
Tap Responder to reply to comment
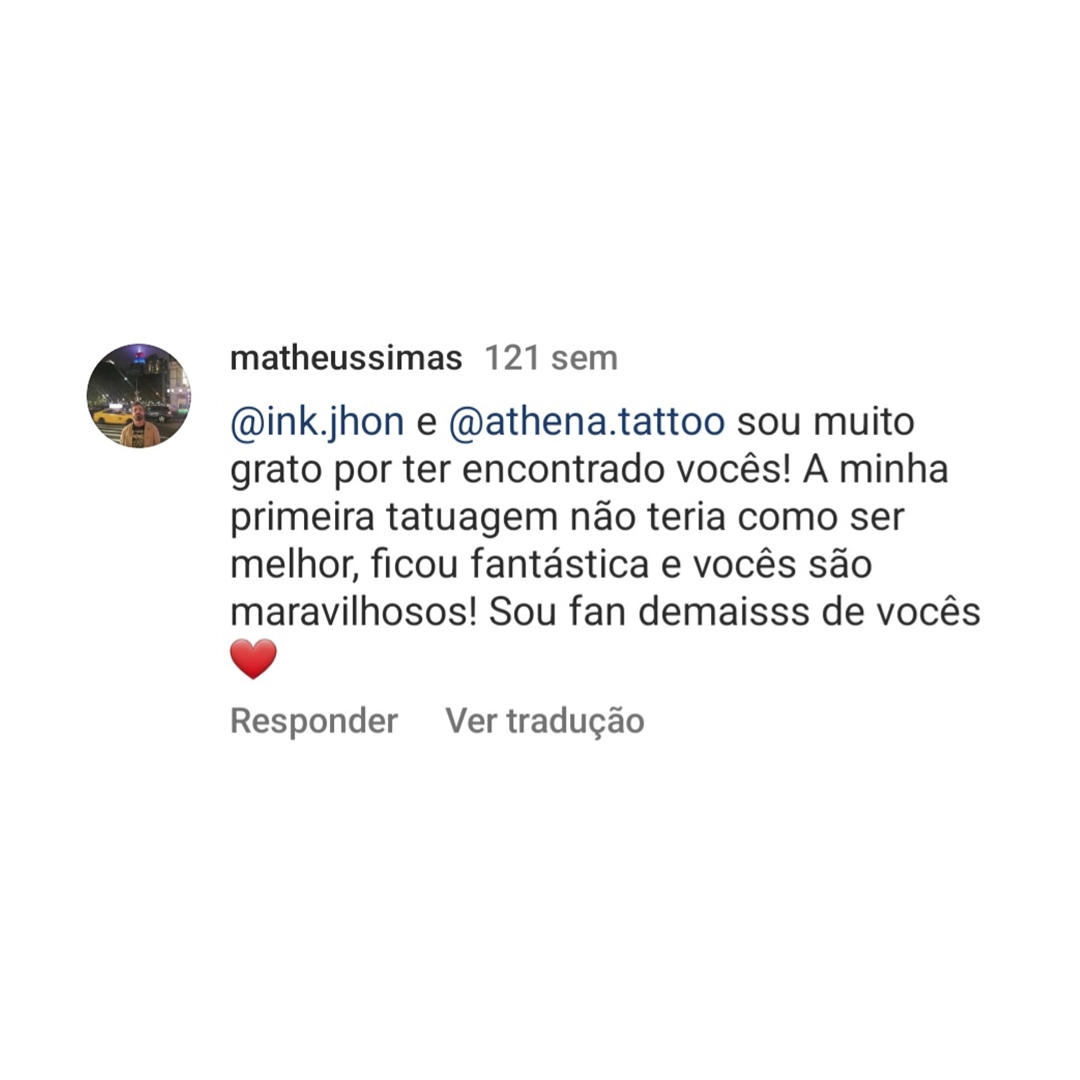(x=314, y=722)
